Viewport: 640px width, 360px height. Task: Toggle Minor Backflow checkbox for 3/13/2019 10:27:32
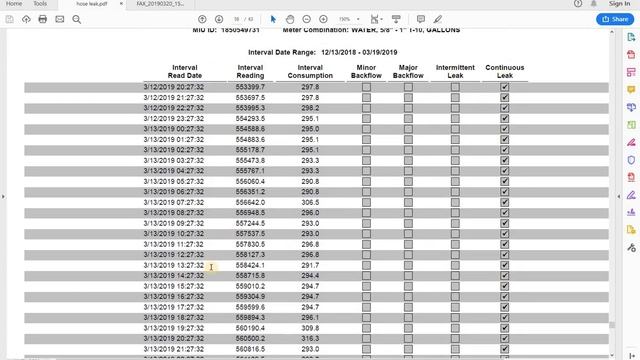click(366, 234)
